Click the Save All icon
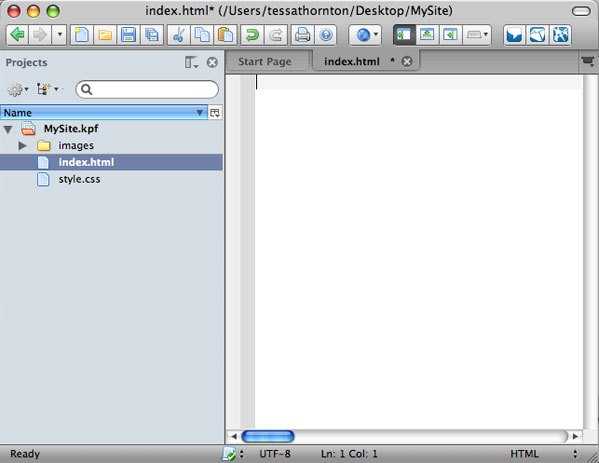Viewport: 599px width, 463px height. click(x=152, y=35)
